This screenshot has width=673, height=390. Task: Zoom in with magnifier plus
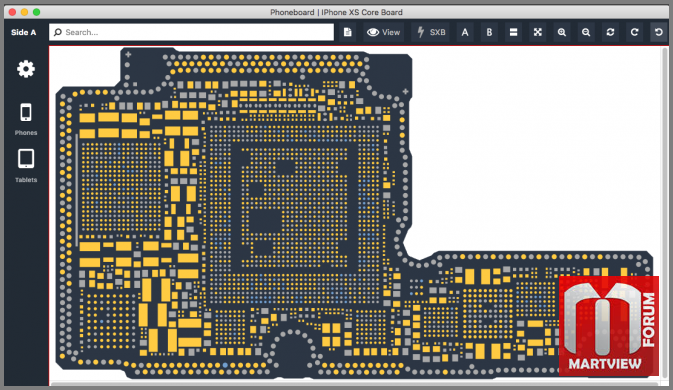[562, 32]
